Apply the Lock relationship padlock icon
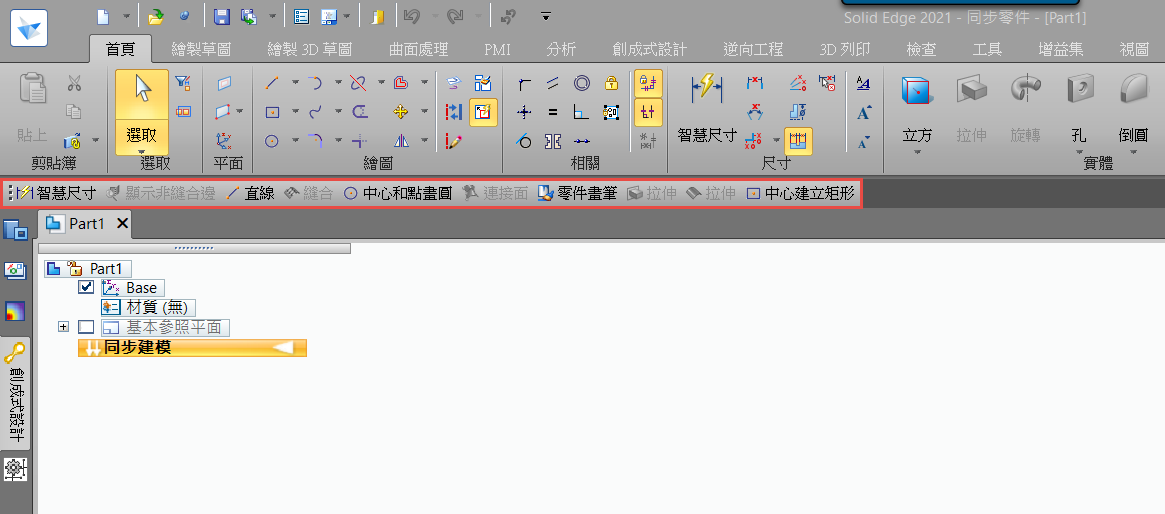The image size is (1165, 514). pyautogui.click(x=611, y=83)
